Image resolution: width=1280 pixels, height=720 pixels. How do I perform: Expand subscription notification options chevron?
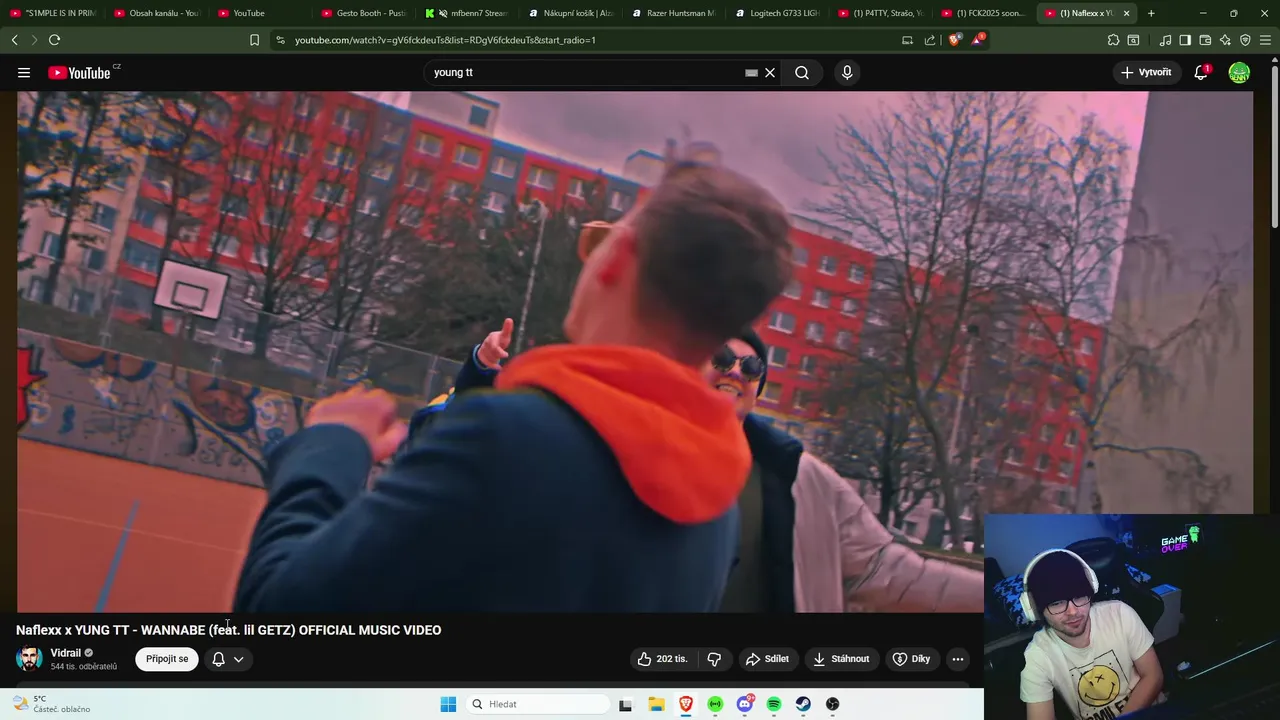coord(238,659)
